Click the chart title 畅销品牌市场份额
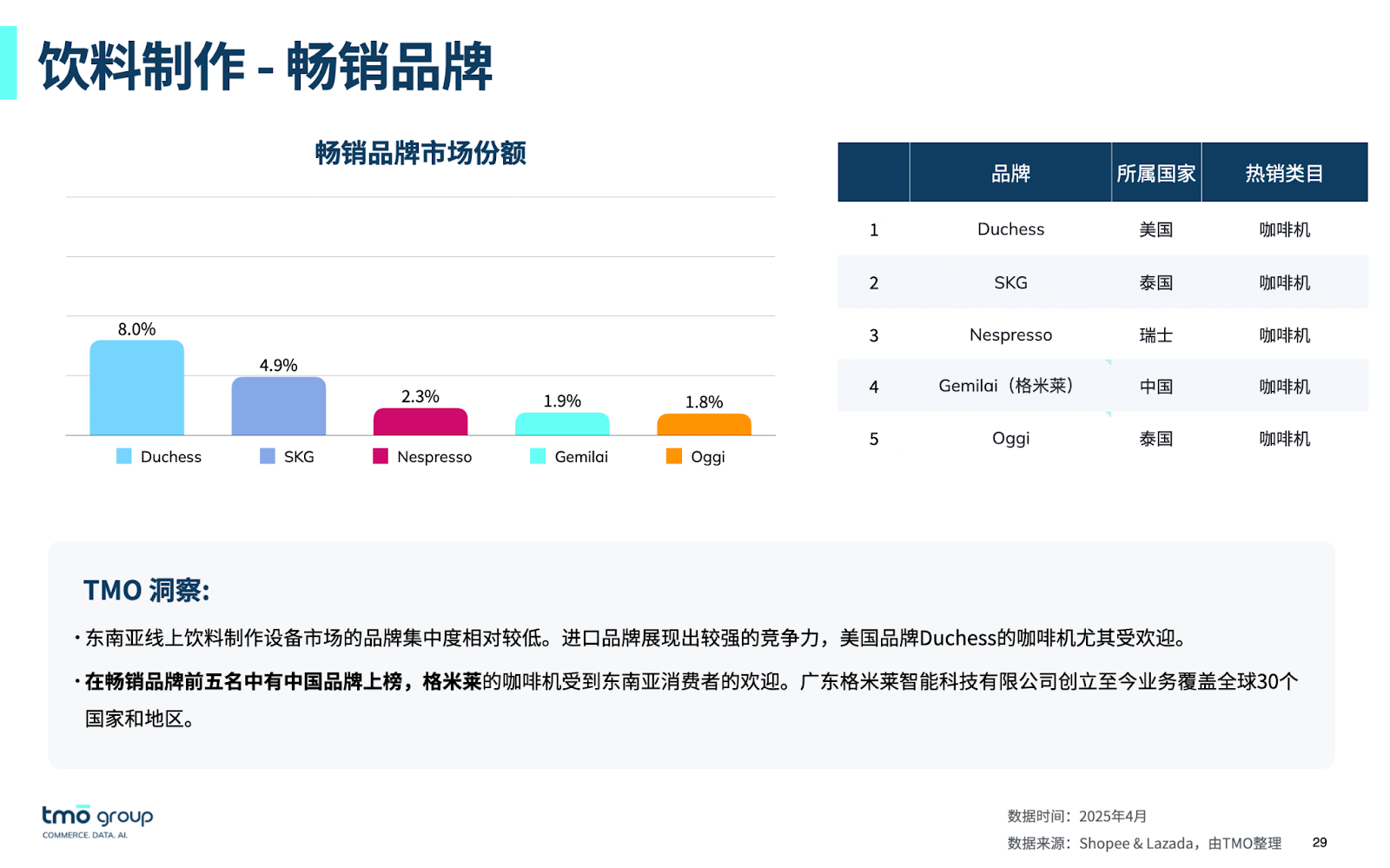Screen dimensions: 1390x868 click(420, 153)
